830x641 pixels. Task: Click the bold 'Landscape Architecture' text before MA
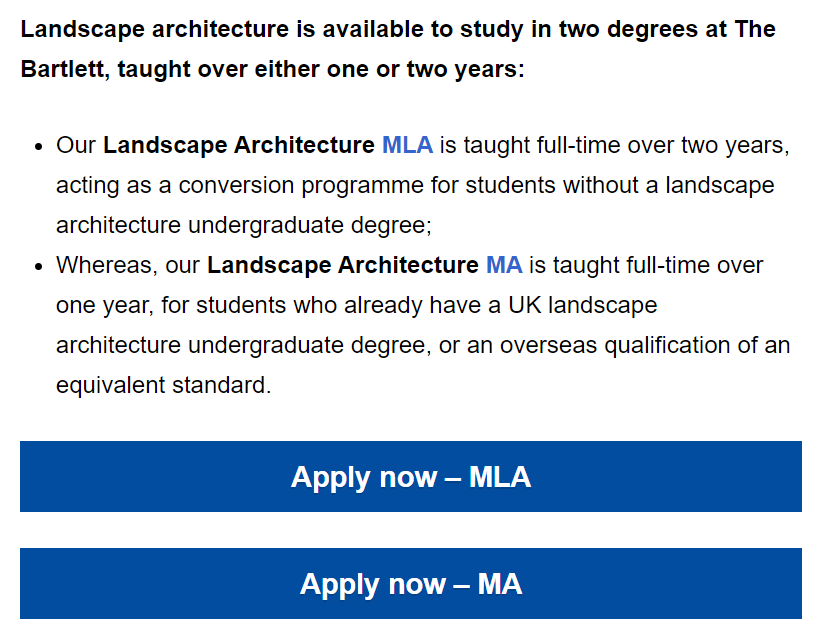342,265
